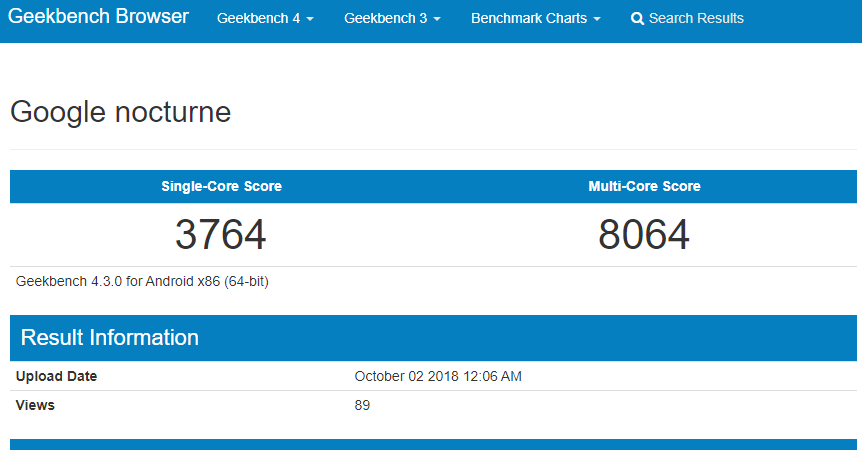
Task: Select the single-core score value 3764
Action: (x=221, y=235)
